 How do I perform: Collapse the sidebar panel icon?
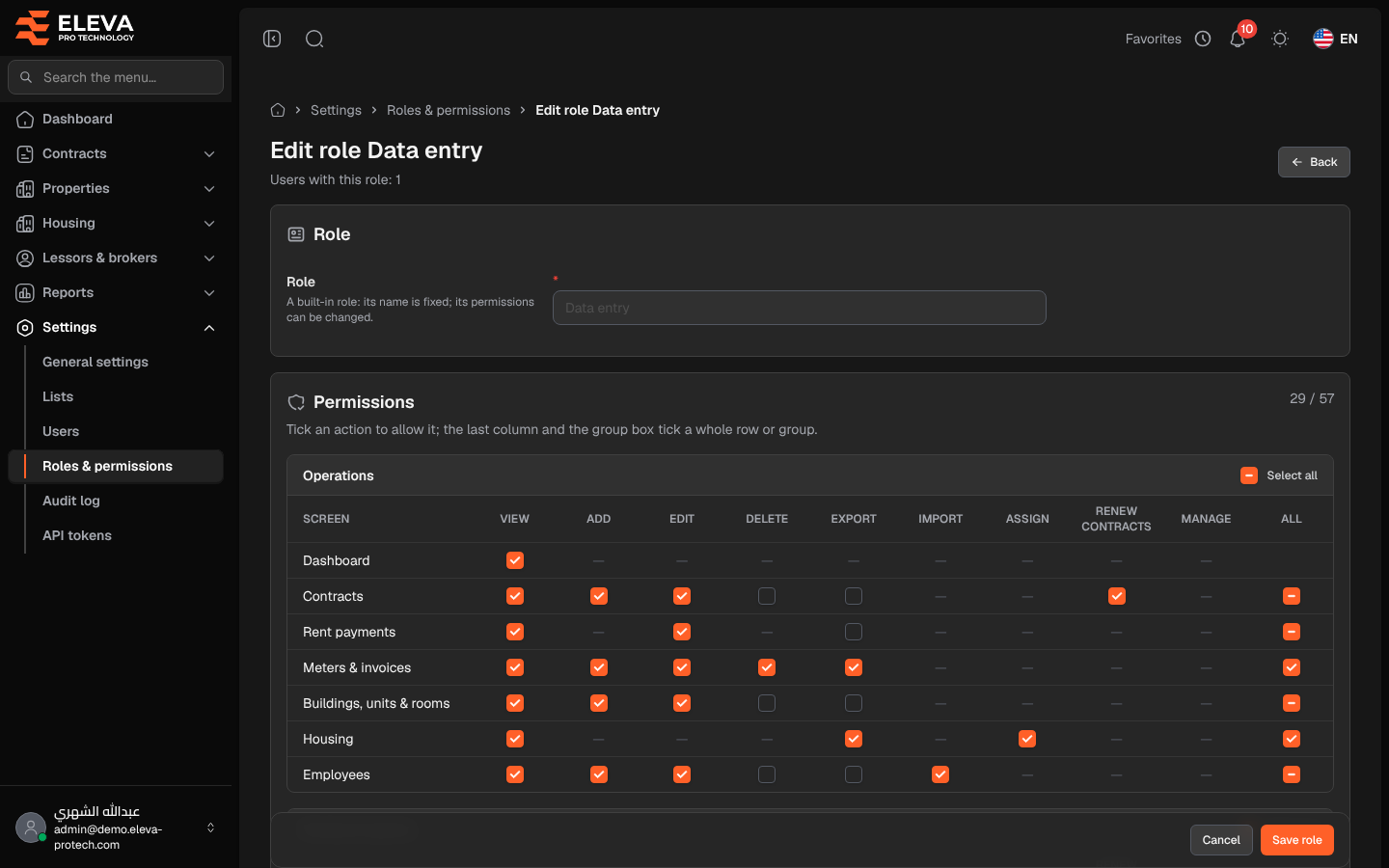tap(272, 39)
